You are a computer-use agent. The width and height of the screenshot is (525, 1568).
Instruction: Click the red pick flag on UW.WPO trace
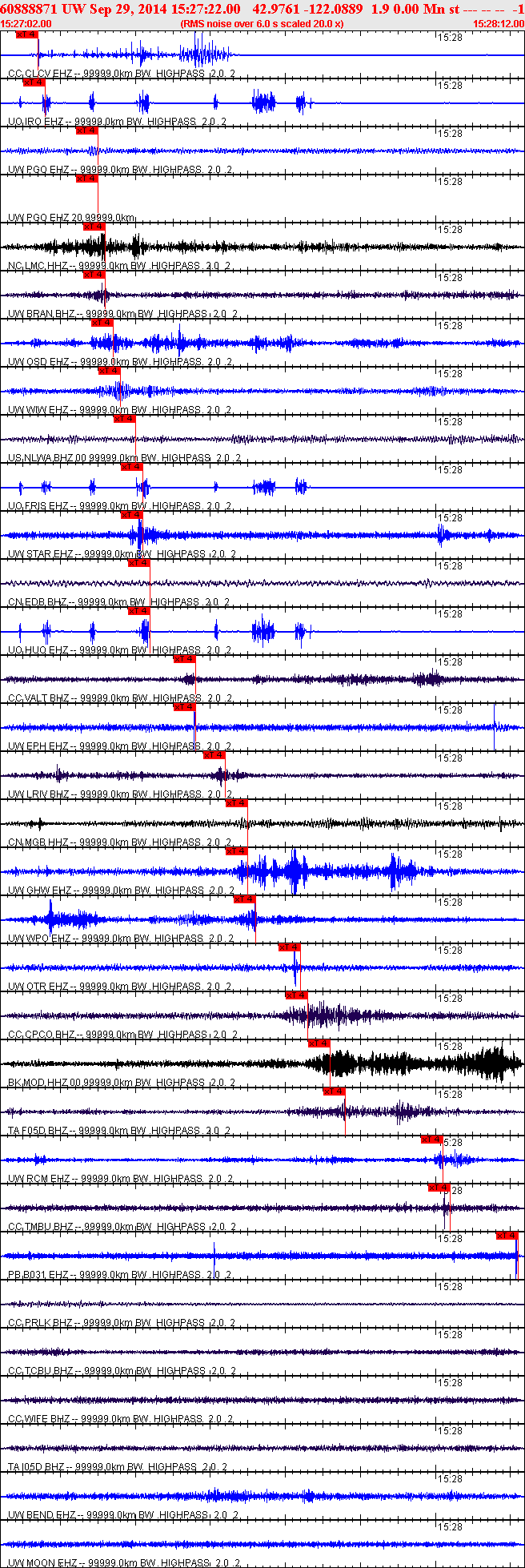[x=245, y=899]
